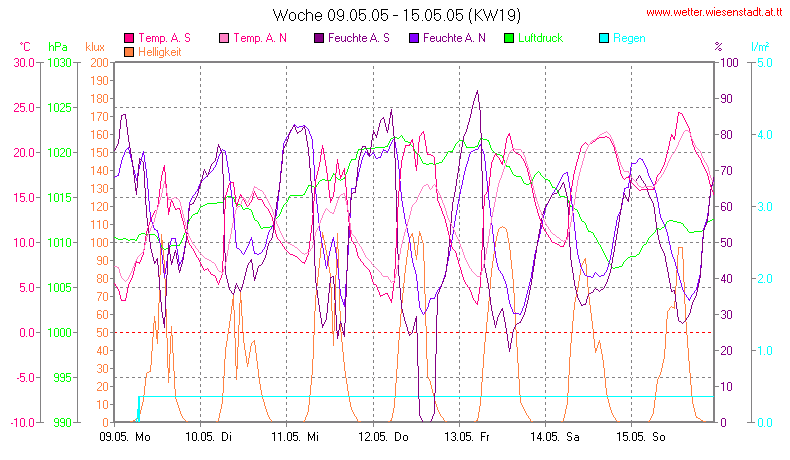This screenshot has height=460, width=790.
Task: Click the green Luftdruck legend swatch
Action: [x=508, y=38]
